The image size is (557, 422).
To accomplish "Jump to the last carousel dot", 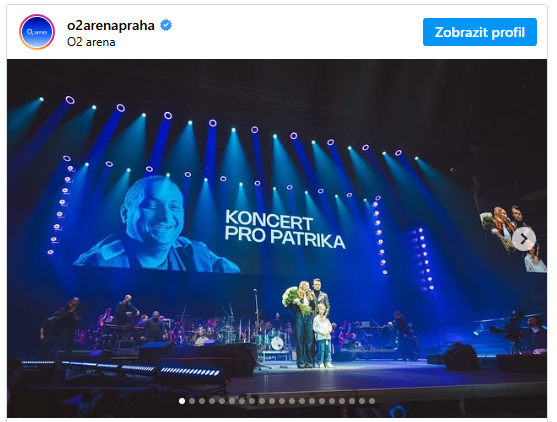I will (372, 401).
